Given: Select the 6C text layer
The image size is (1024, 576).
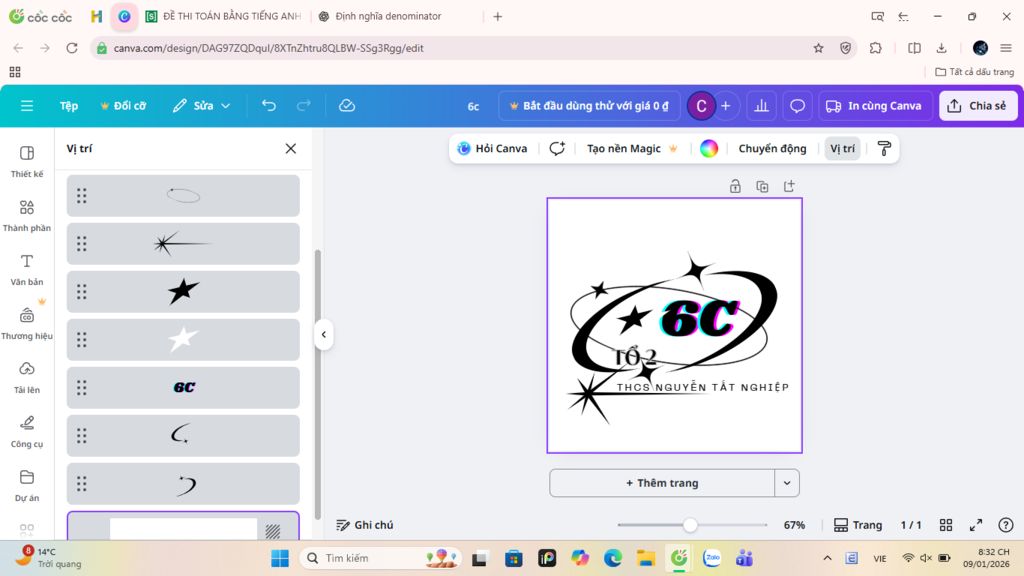Looking at the screenshot, I should click(x=183, y=387).
